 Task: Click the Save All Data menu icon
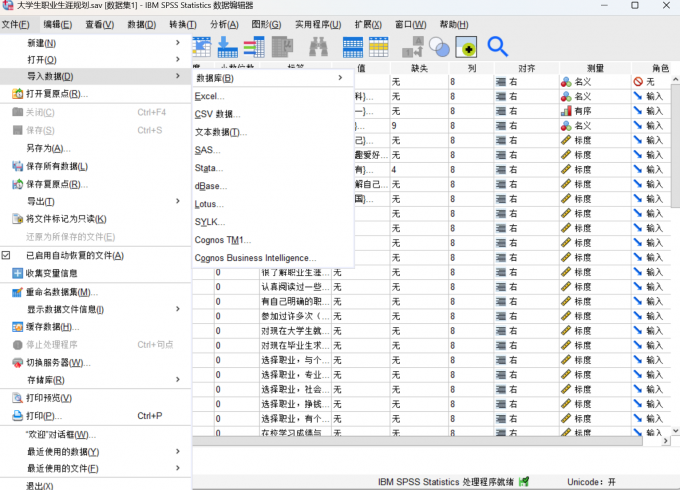(17, 166)
